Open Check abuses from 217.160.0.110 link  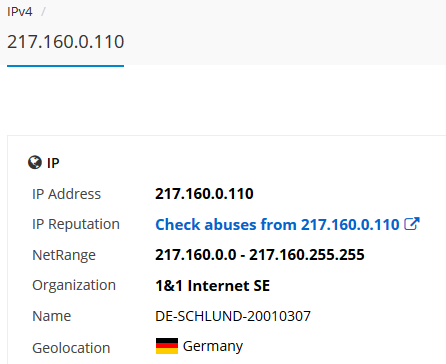pyautogui.click(x=277, y=224)
